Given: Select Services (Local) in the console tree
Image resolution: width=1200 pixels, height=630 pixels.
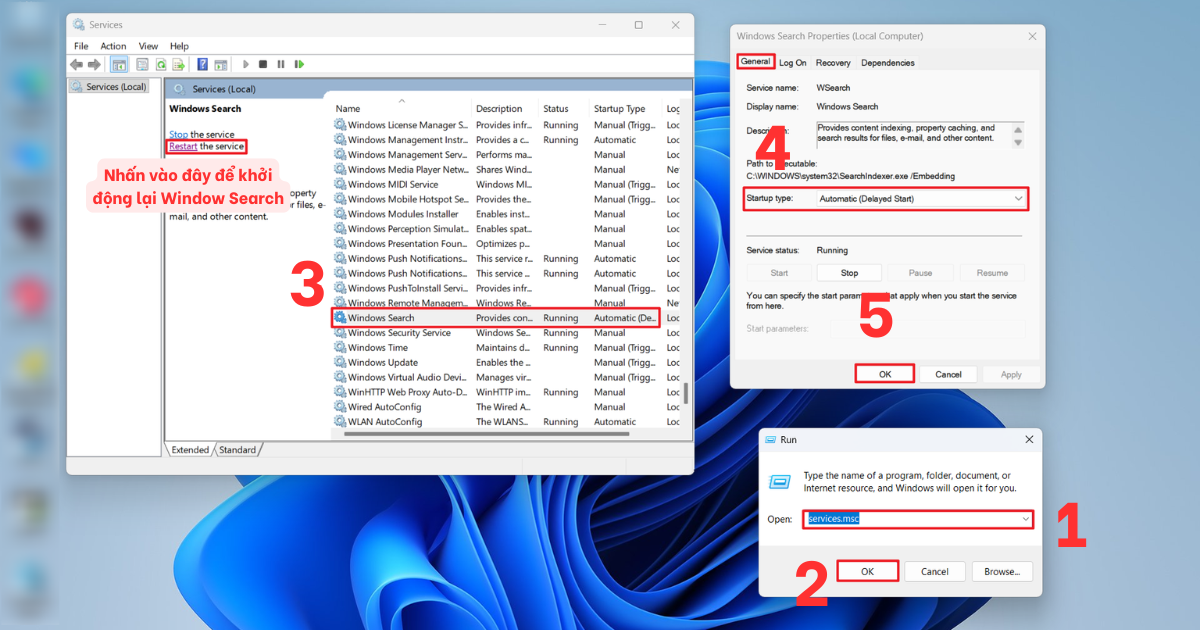Looking at the screenshot, I should (x=110, y=87).
